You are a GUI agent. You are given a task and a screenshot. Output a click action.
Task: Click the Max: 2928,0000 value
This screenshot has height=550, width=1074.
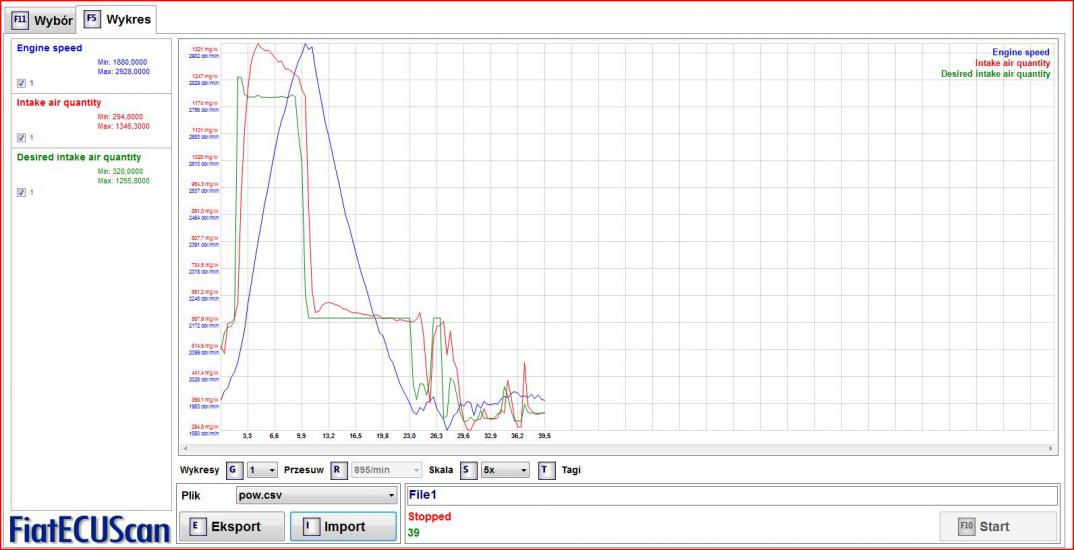coord(123,71)
